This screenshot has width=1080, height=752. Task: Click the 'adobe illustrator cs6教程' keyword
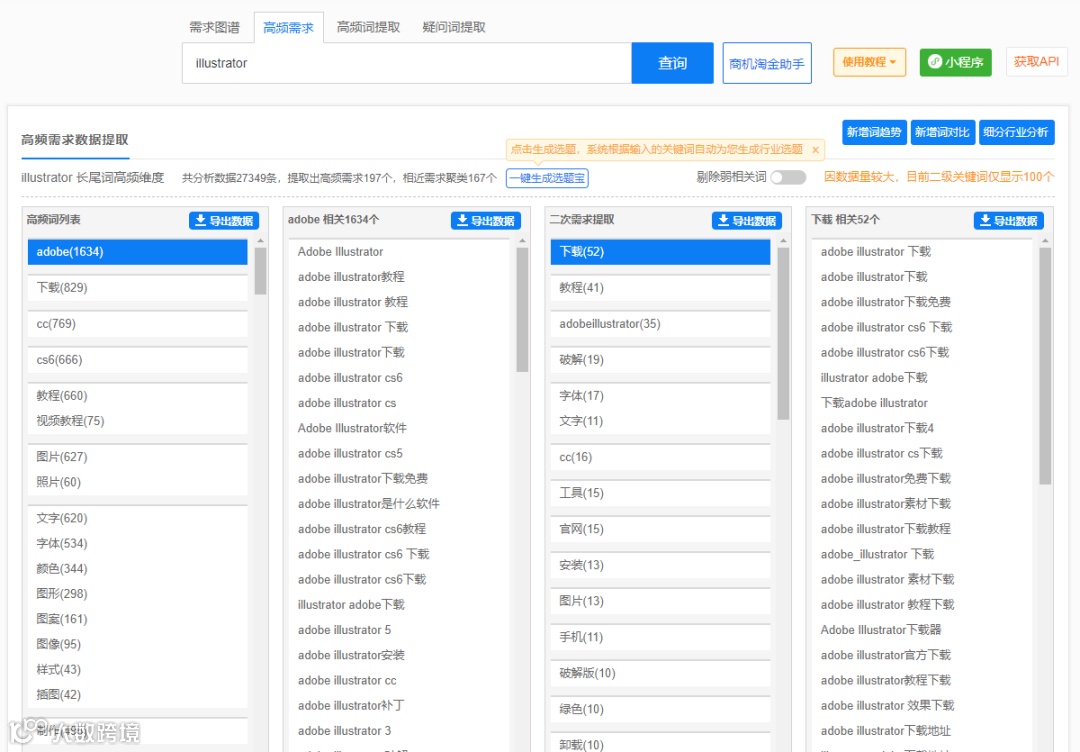[362, 529]
